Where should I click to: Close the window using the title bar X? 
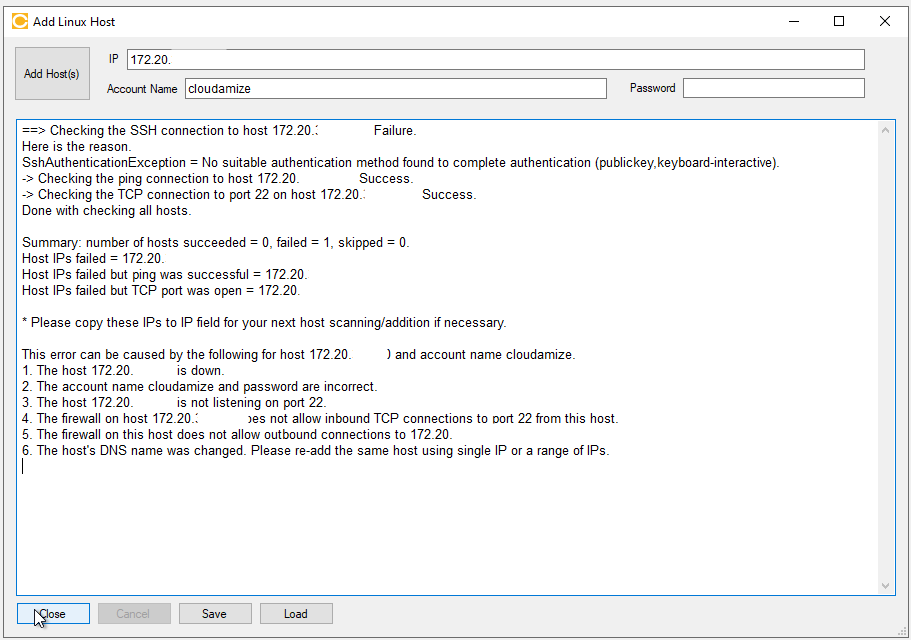[x=885, y=21]
